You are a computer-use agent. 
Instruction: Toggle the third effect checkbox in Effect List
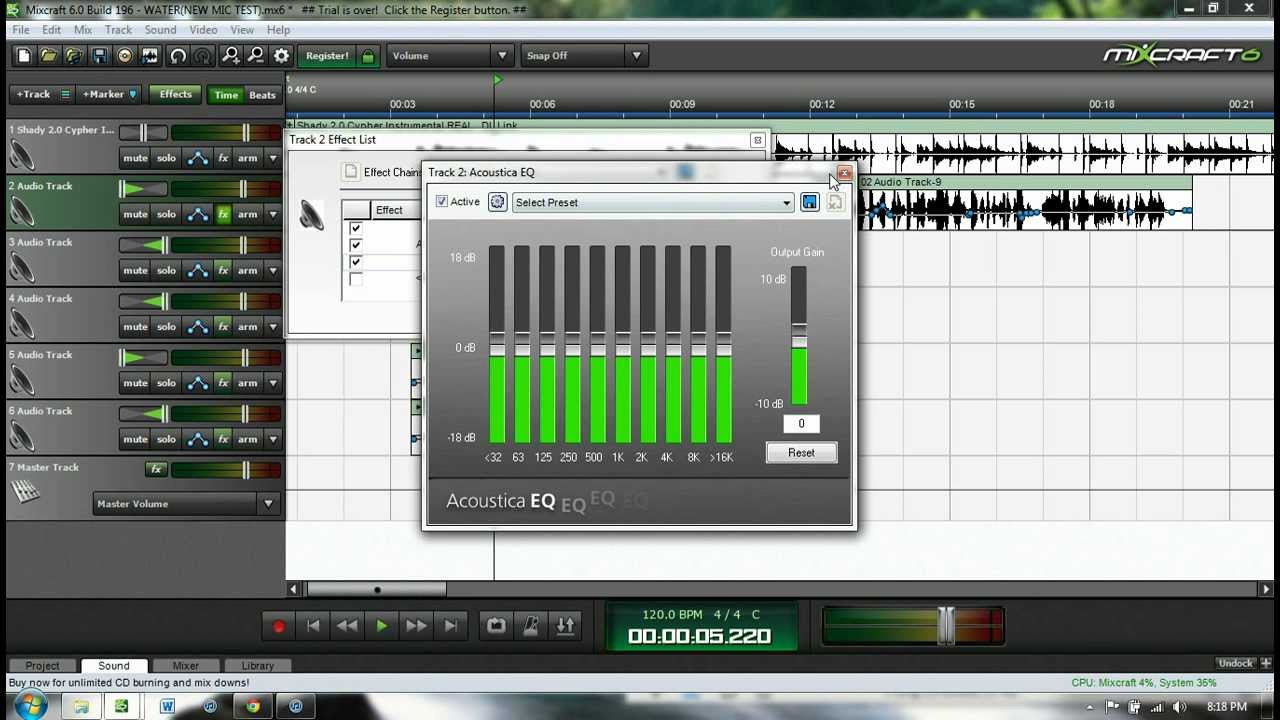(x=355, y=262)
